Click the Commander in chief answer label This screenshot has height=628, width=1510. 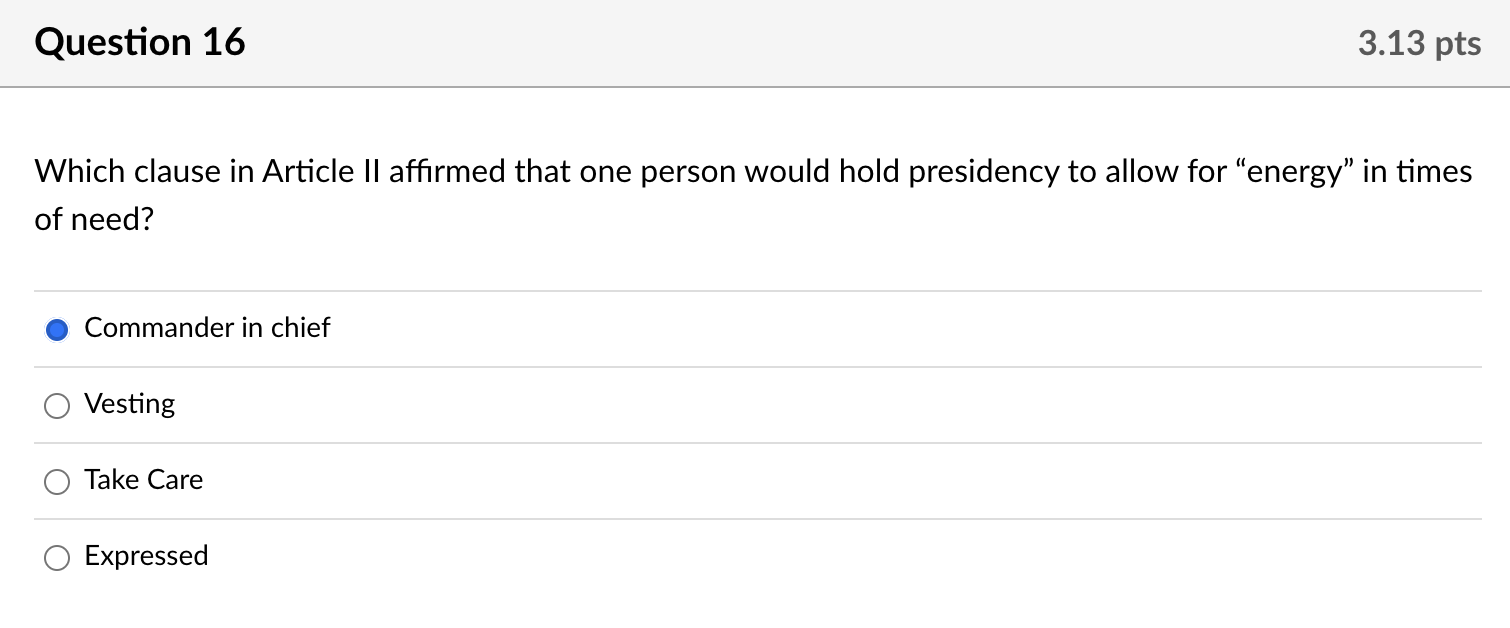[207, 327]
